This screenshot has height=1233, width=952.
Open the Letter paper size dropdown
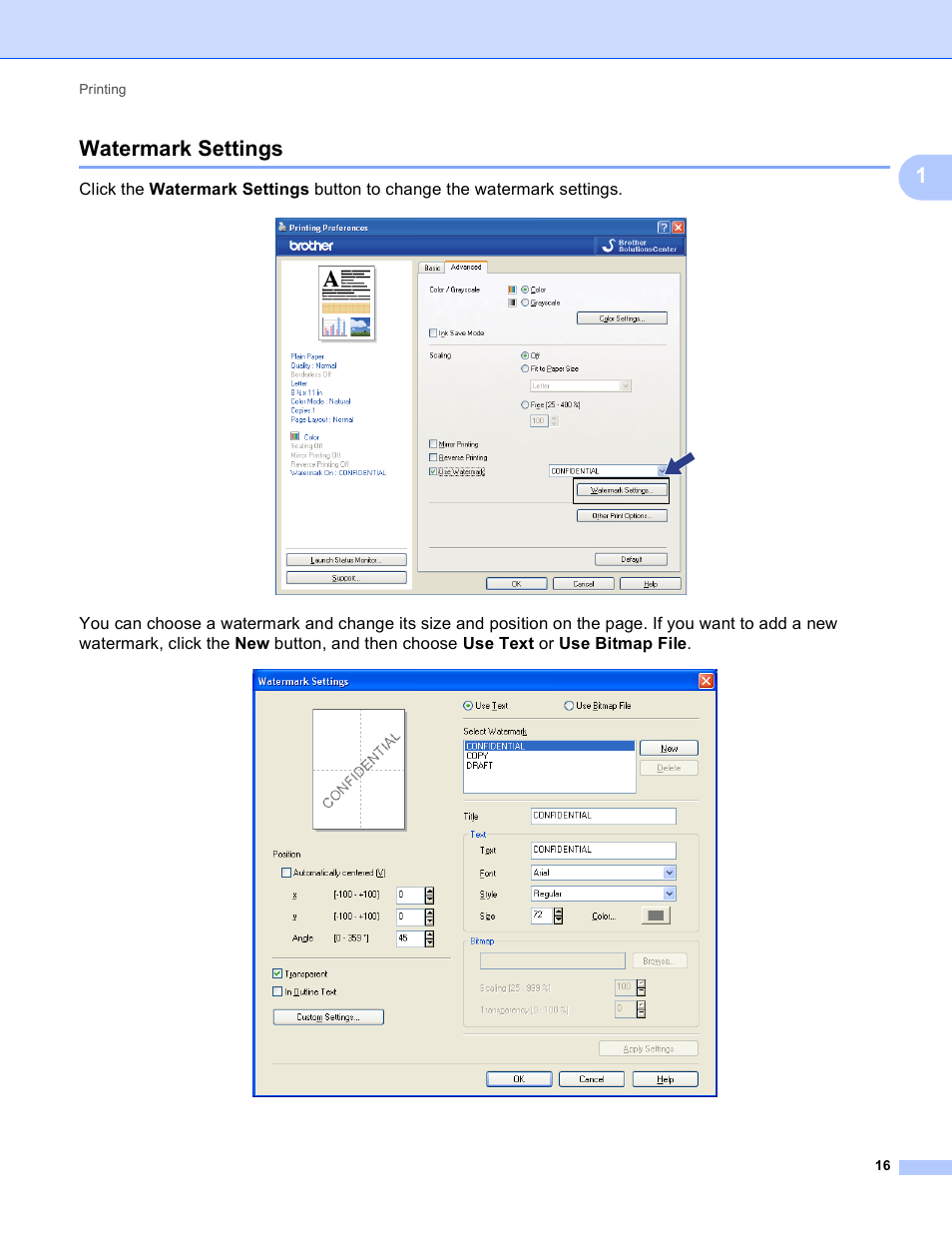point(626,386)
